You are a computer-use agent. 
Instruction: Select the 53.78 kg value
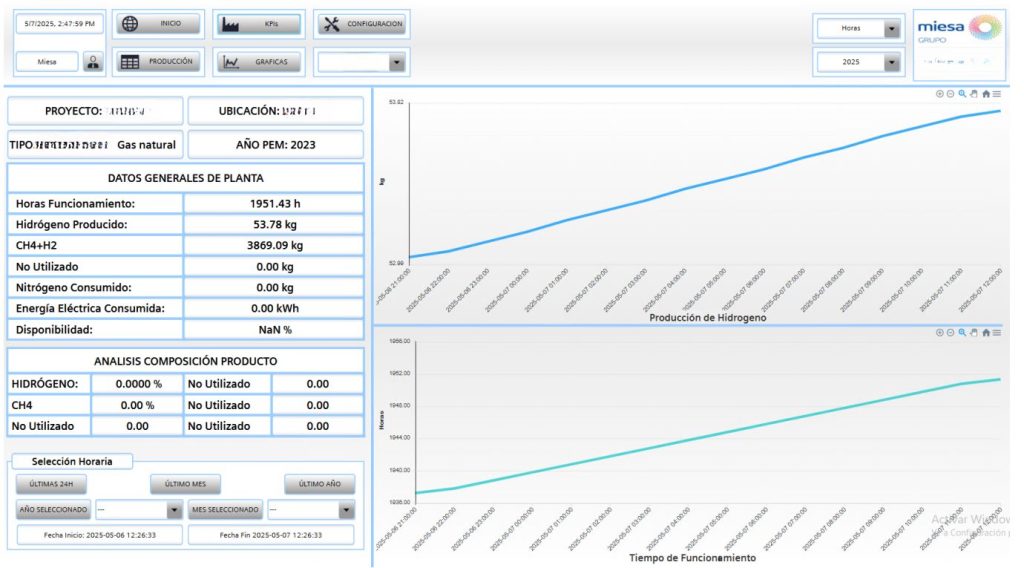pyautogui.click(x=275, y=225)
